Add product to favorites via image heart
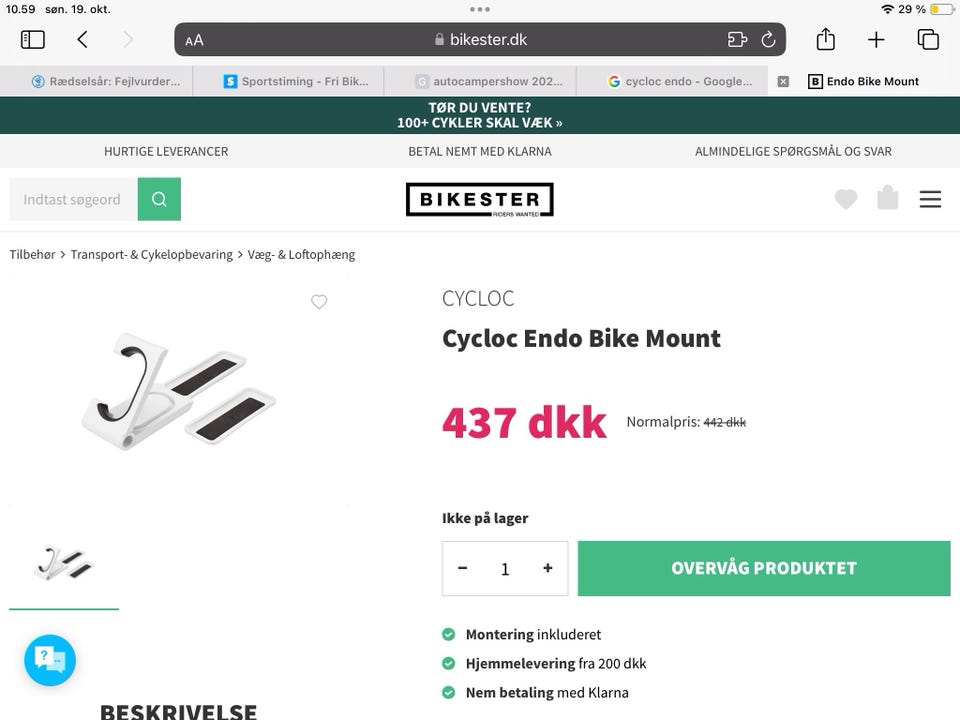 [319, 302]
